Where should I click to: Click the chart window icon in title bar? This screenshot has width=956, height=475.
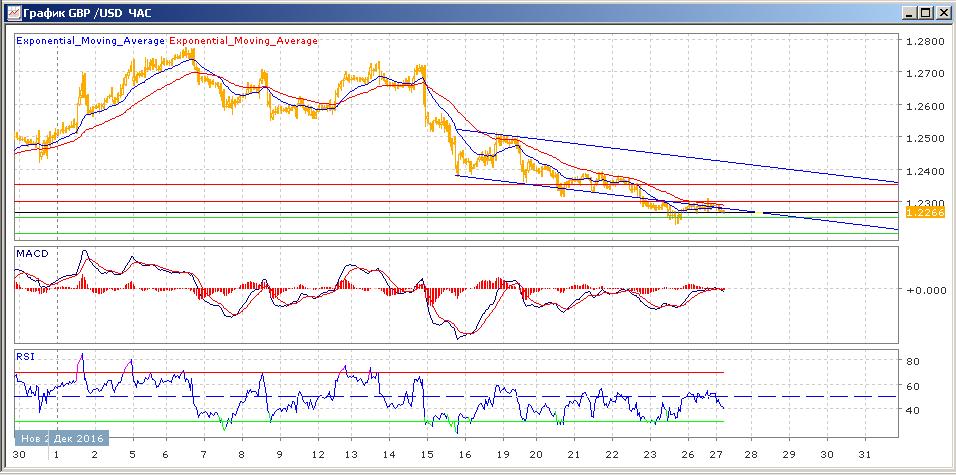pos(10,12)
